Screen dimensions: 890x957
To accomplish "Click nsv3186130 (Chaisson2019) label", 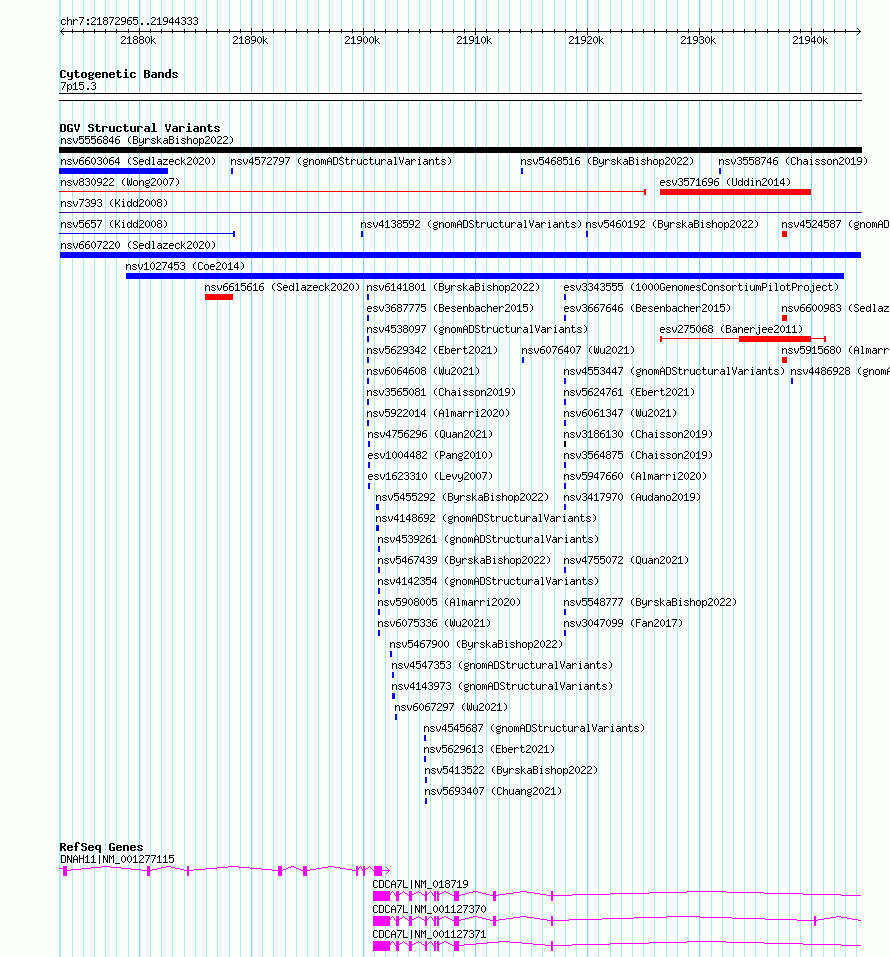I will [x=639, y=434].
